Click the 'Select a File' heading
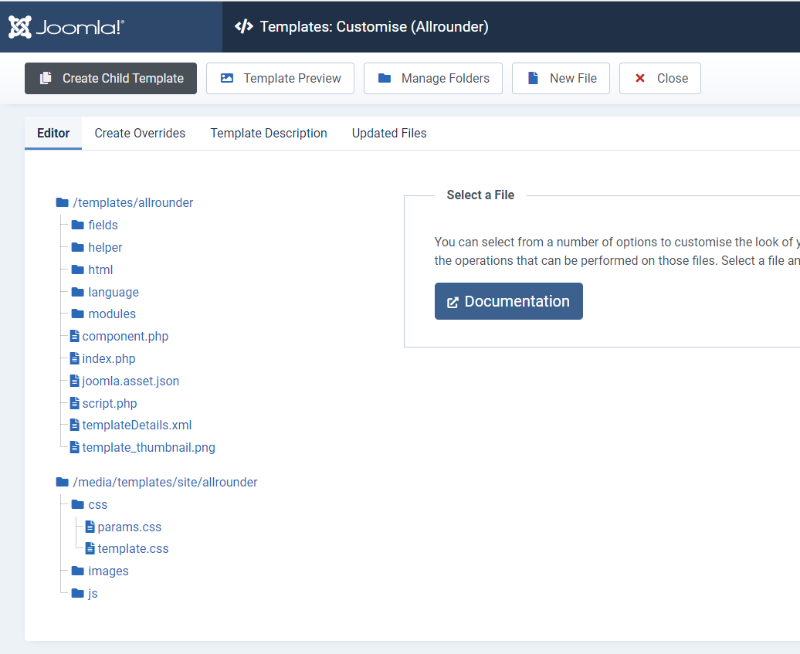800x654 pixels. pos(480,195)
